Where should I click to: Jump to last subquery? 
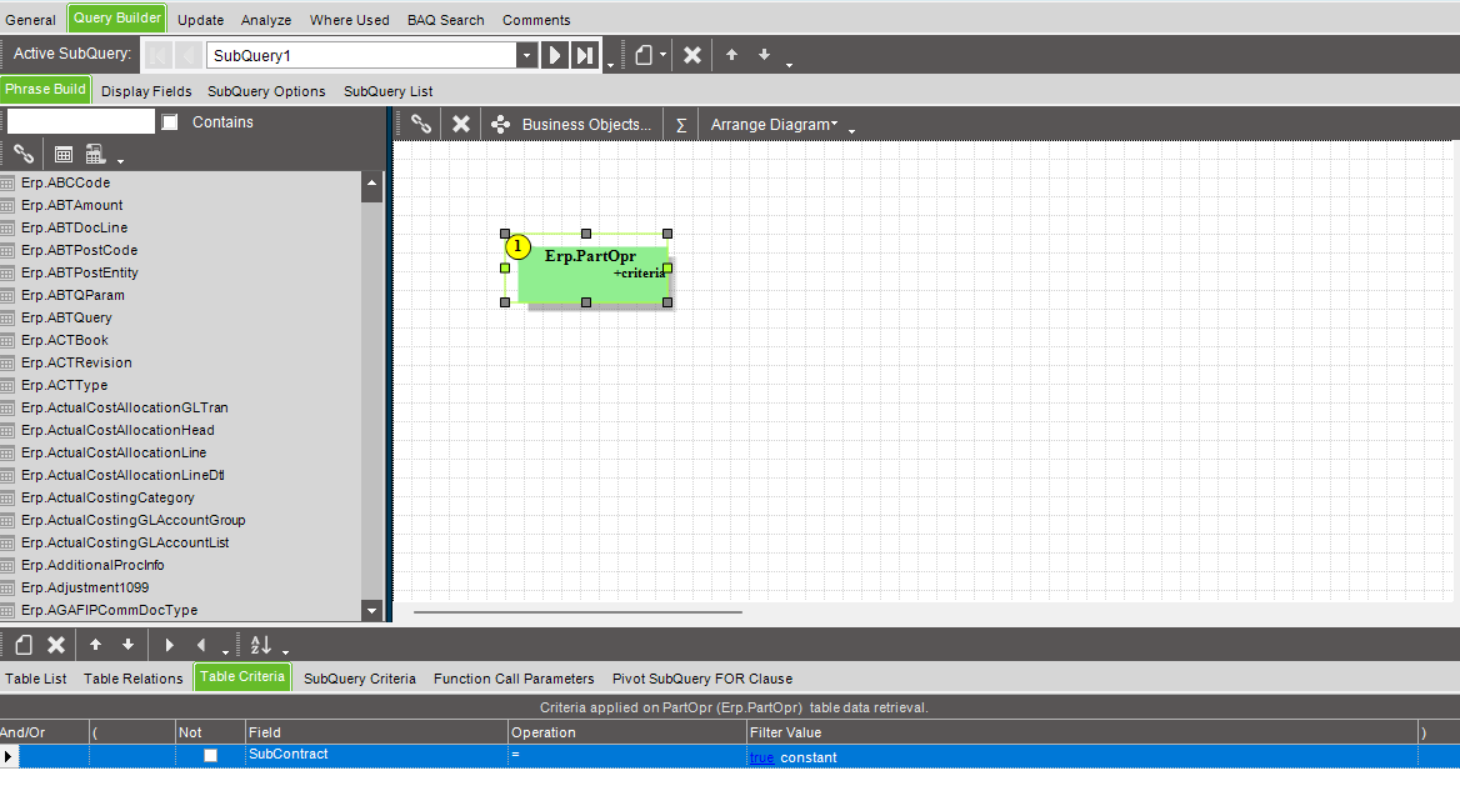pyautogui.click(x=585, y=55)
